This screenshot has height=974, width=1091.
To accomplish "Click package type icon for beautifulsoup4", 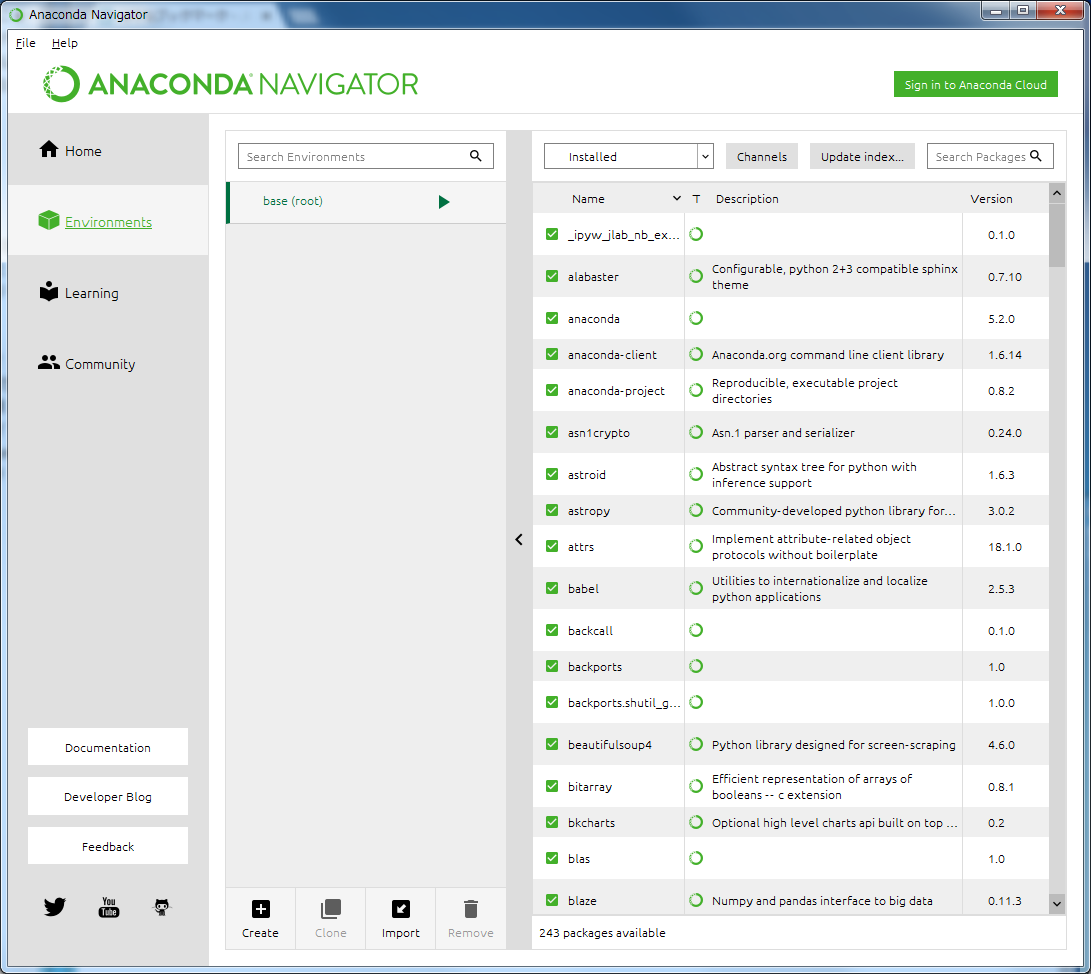I will click(696, 744).
